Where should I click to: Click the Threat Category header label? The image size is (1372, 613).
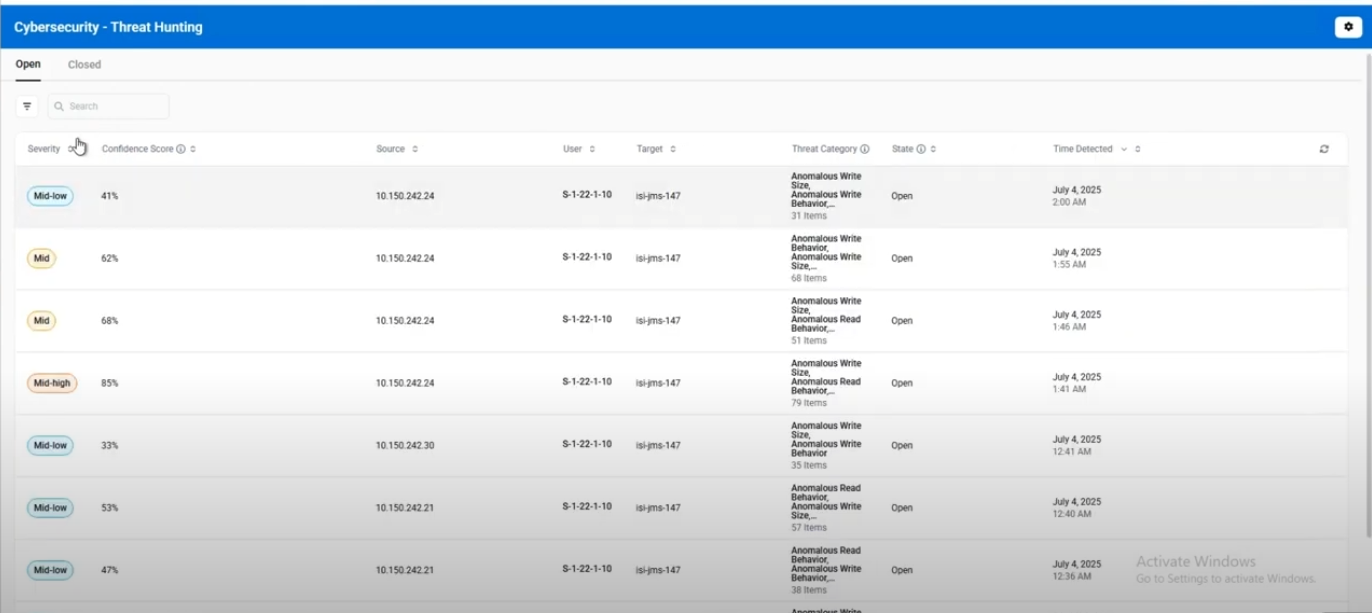coord(824,149)
